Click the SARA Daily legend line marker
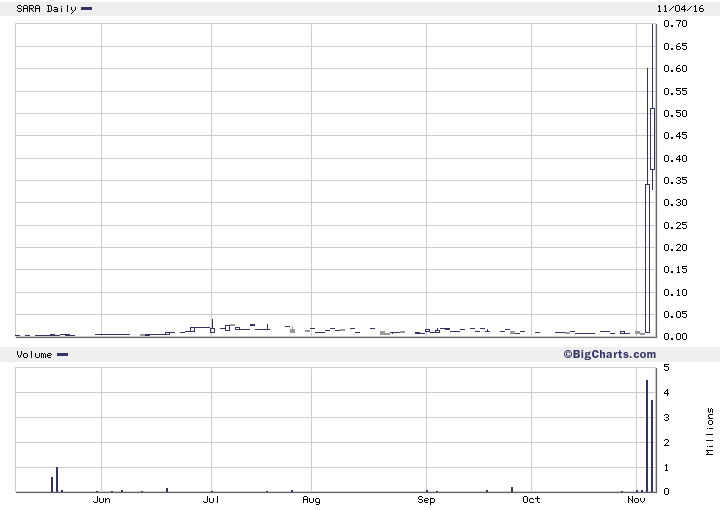This screenshot has height=510, width=720. coord(86,8)
